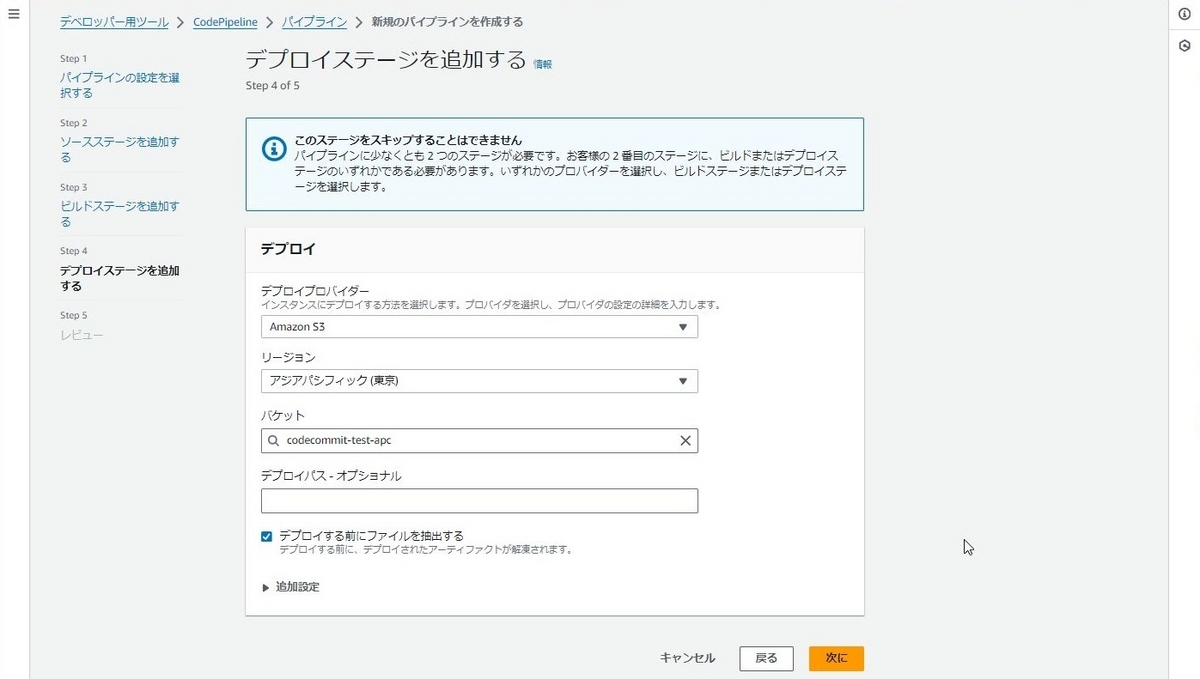
Task: Go to Step 1 パイプラインの設定を選択する
Action: [119, 85]
